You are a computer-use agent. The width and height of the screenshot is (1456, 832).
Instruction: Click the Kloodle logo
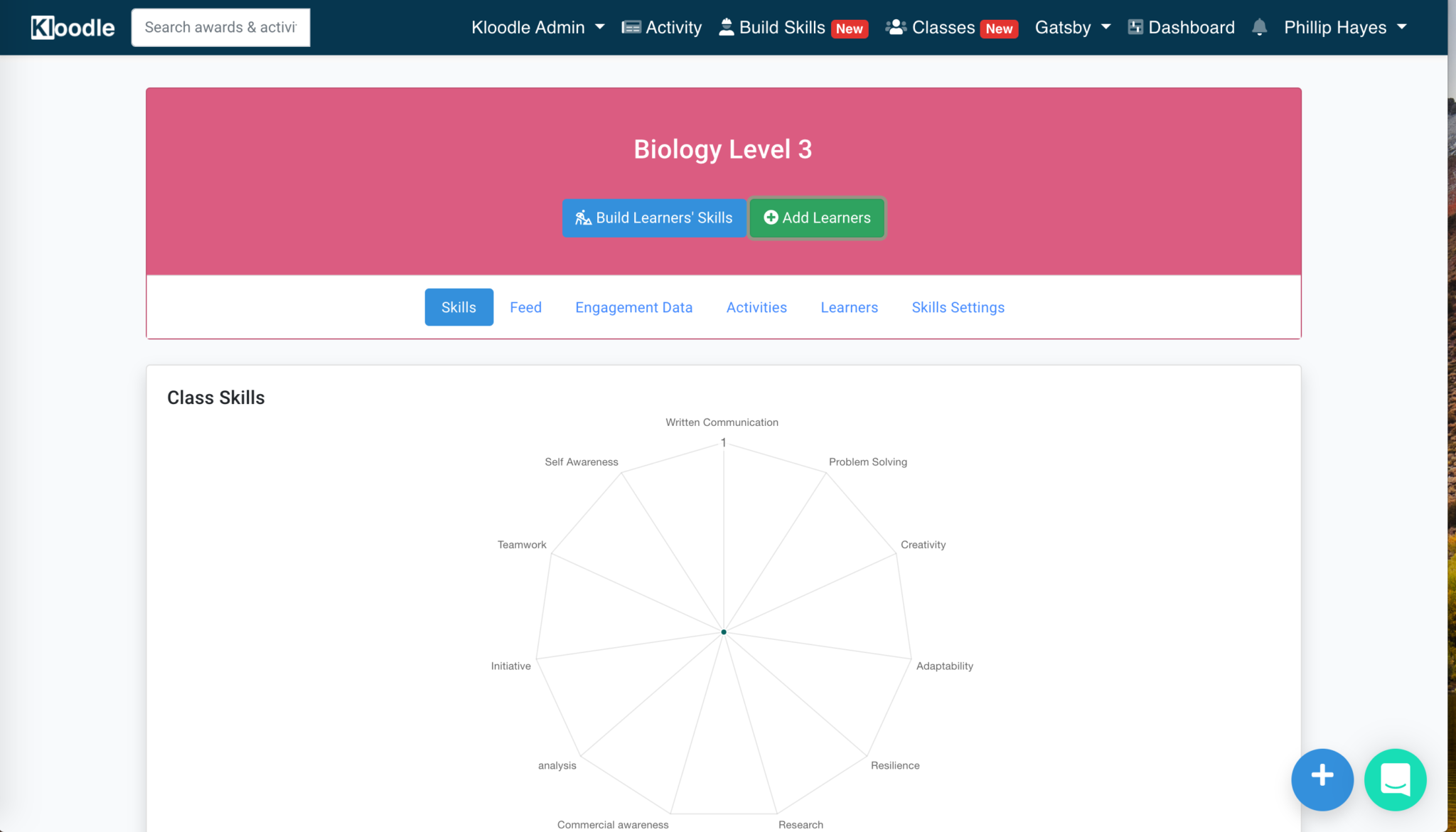(x=71, y=27)
